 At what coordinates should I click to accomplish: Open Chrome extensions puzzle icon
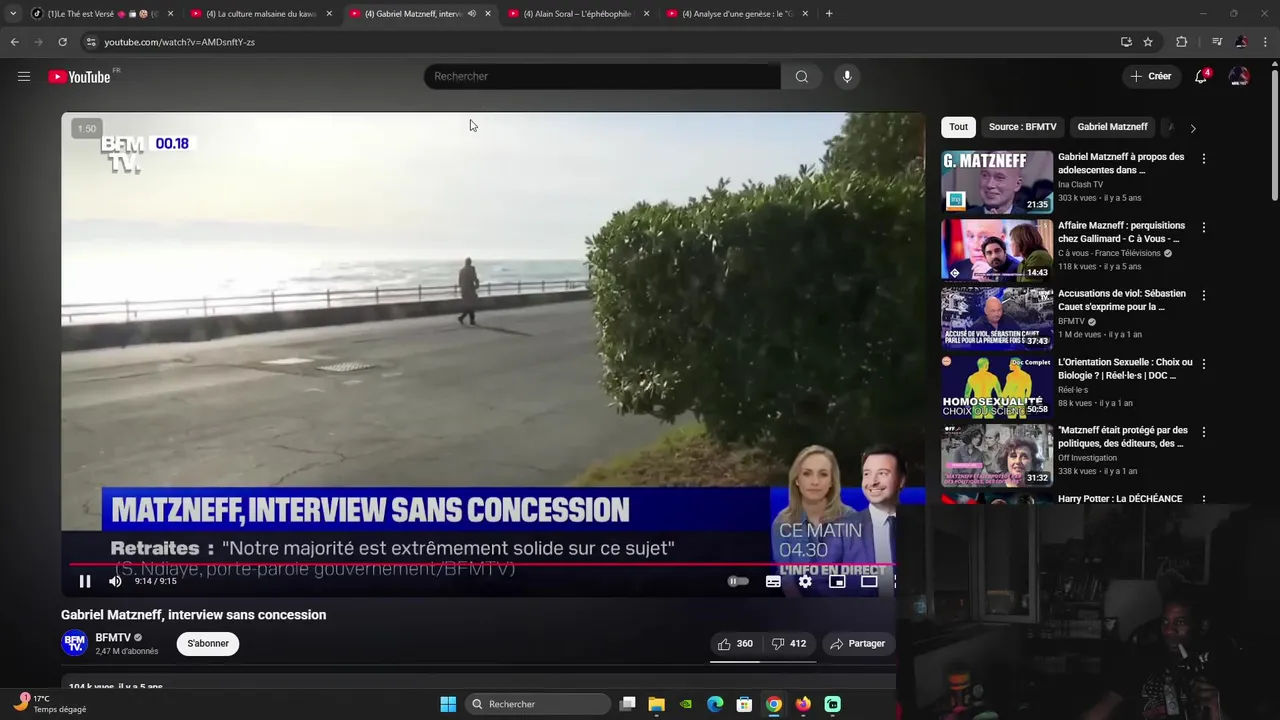(1181, 42)
